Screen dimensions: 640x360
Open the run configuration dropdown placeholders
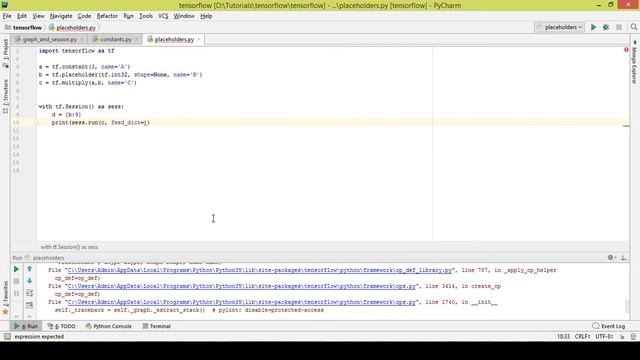(560, 27)
